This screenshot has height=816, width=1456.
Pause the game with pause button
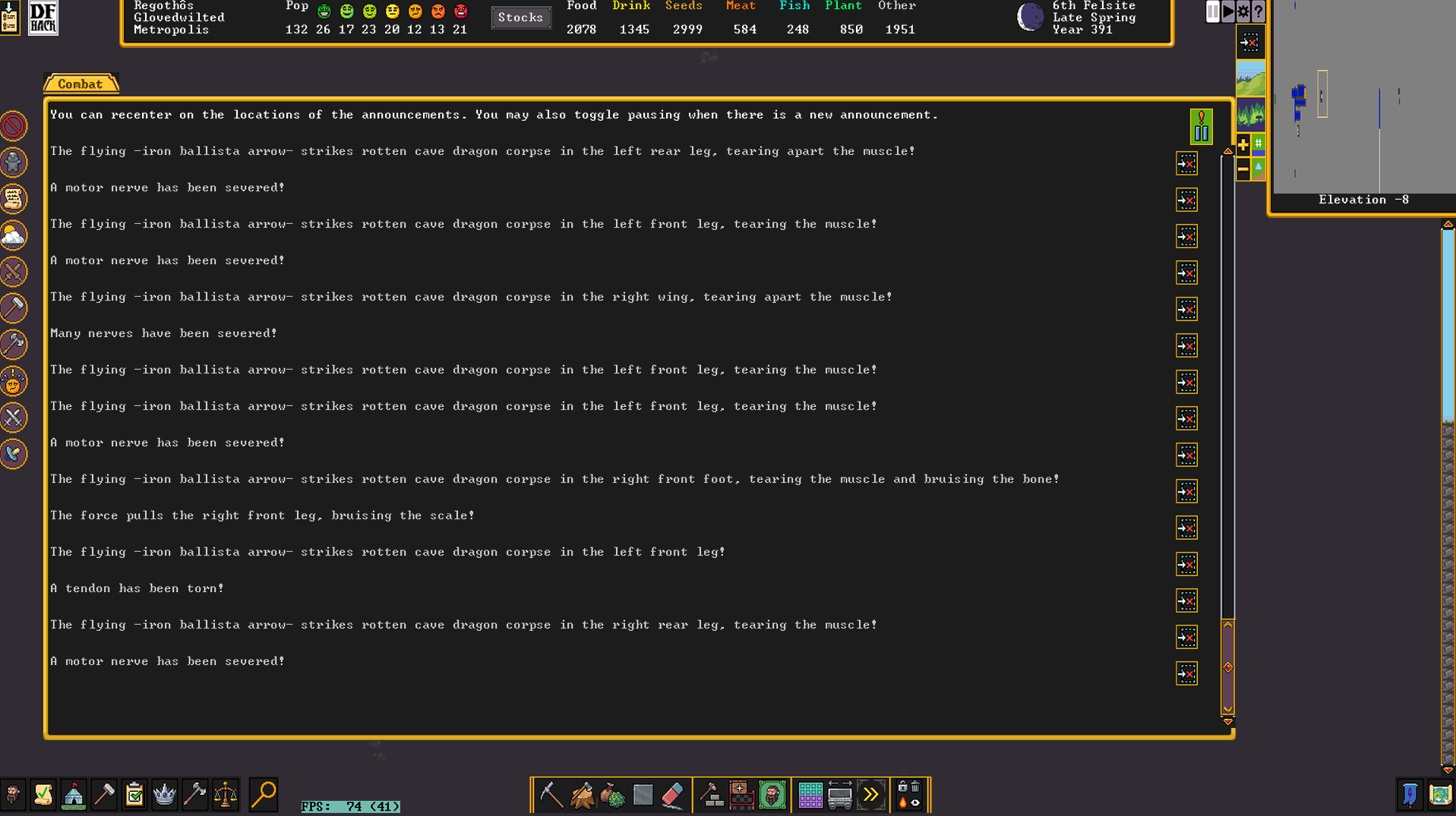coord(1212,11)
